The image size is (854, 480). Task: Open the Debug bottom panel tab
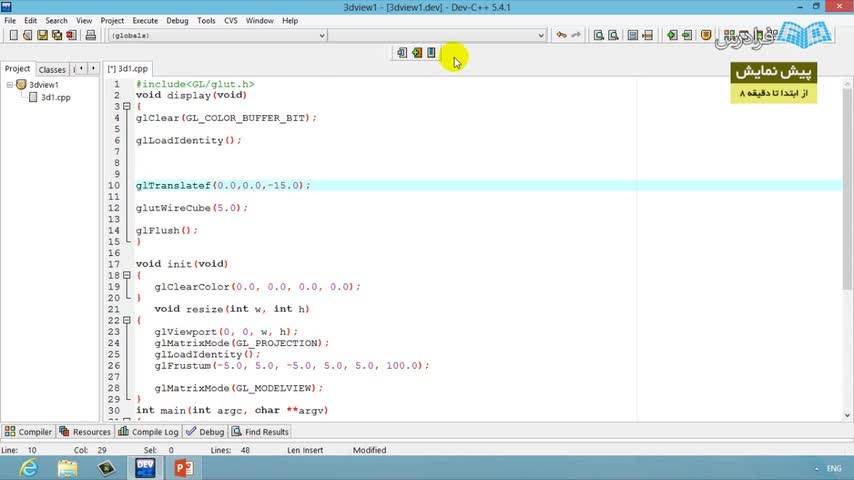tap(205, 432)
